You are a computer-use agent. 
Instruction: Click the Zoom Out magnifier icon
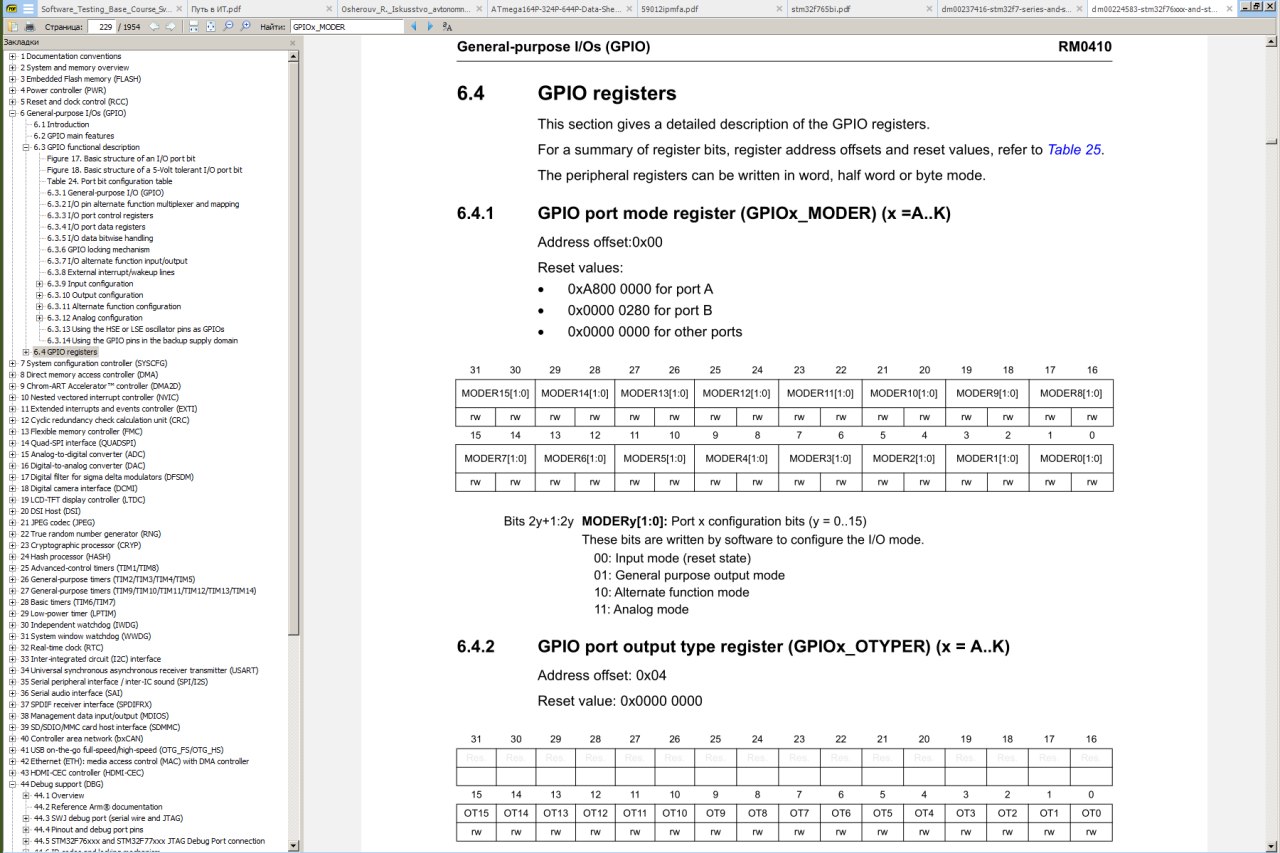228,26
